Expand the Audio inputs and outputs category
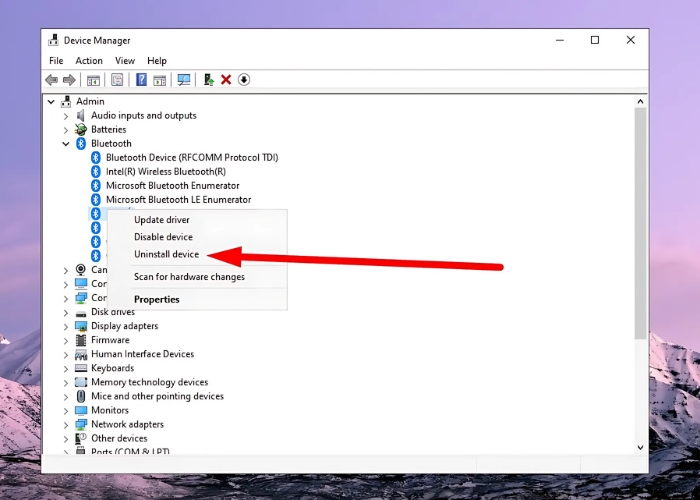 (66, 116)
